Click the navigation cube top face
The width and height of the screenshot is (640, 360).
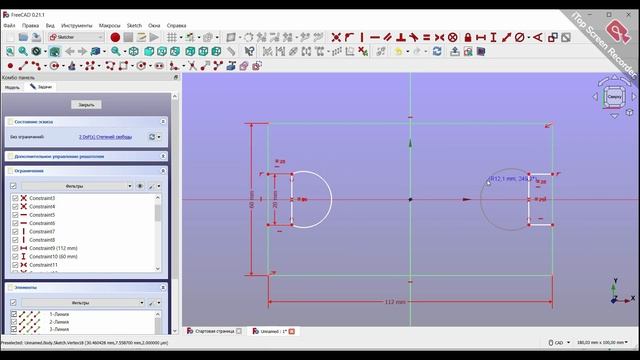pyautogui.click(x=614, y=97)
